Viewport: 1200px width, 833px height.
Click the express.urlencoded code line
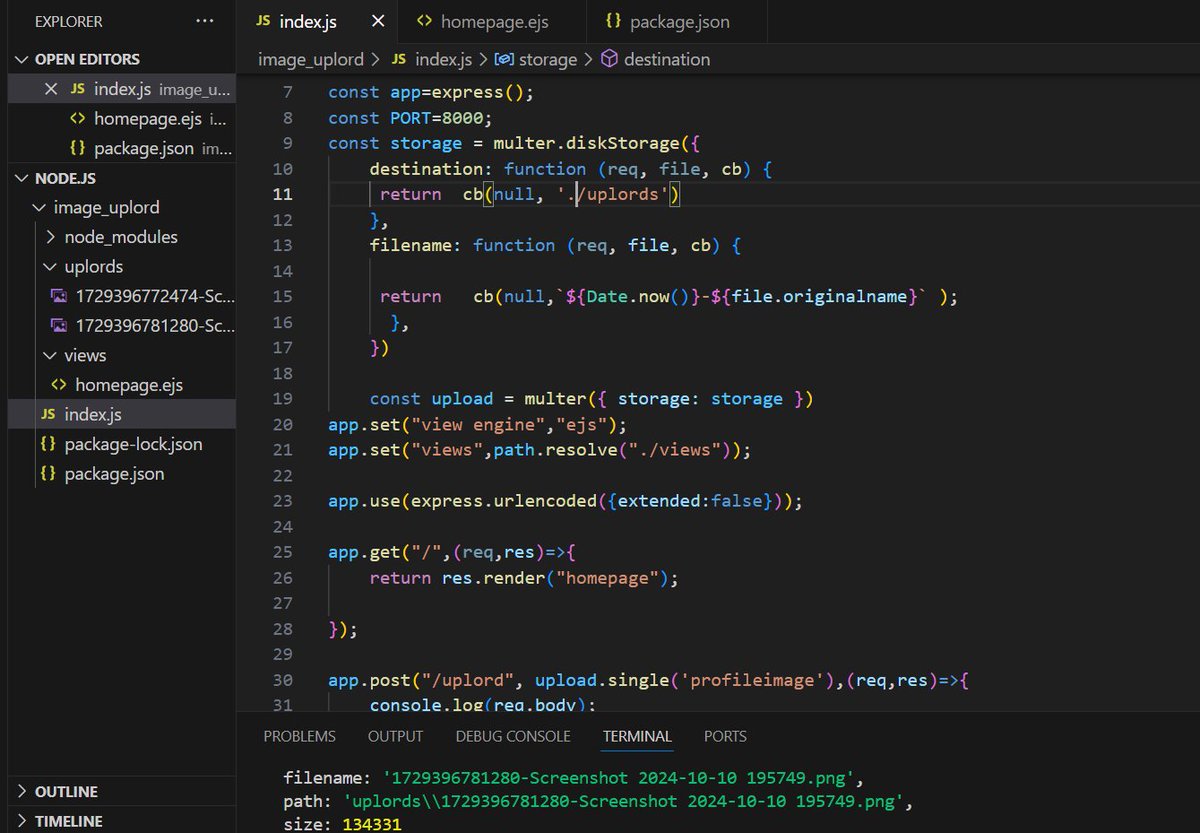tap(565, 501)
